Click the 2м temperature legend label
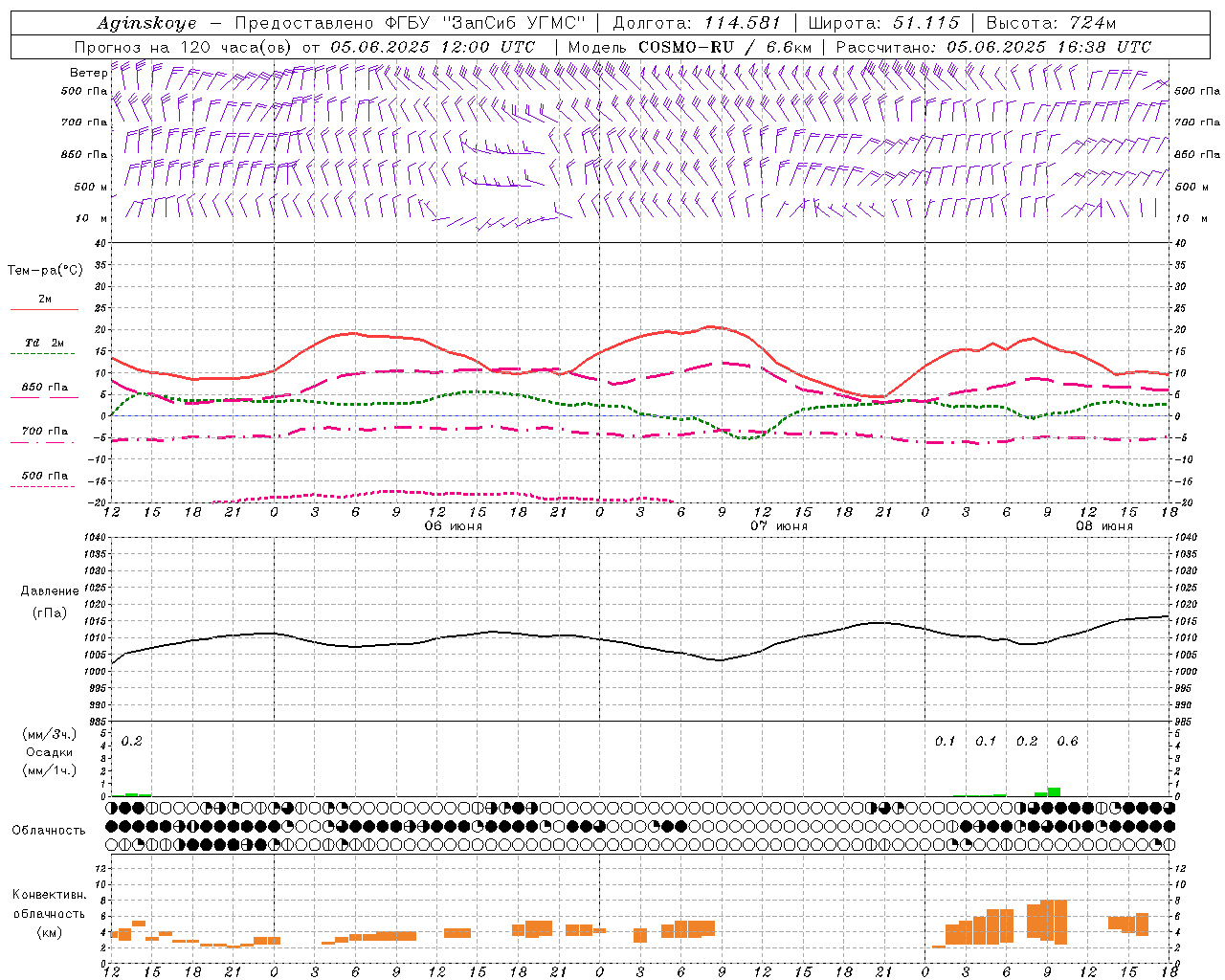The width and height of the screenshot is (1225, 980). click(45, 299)
